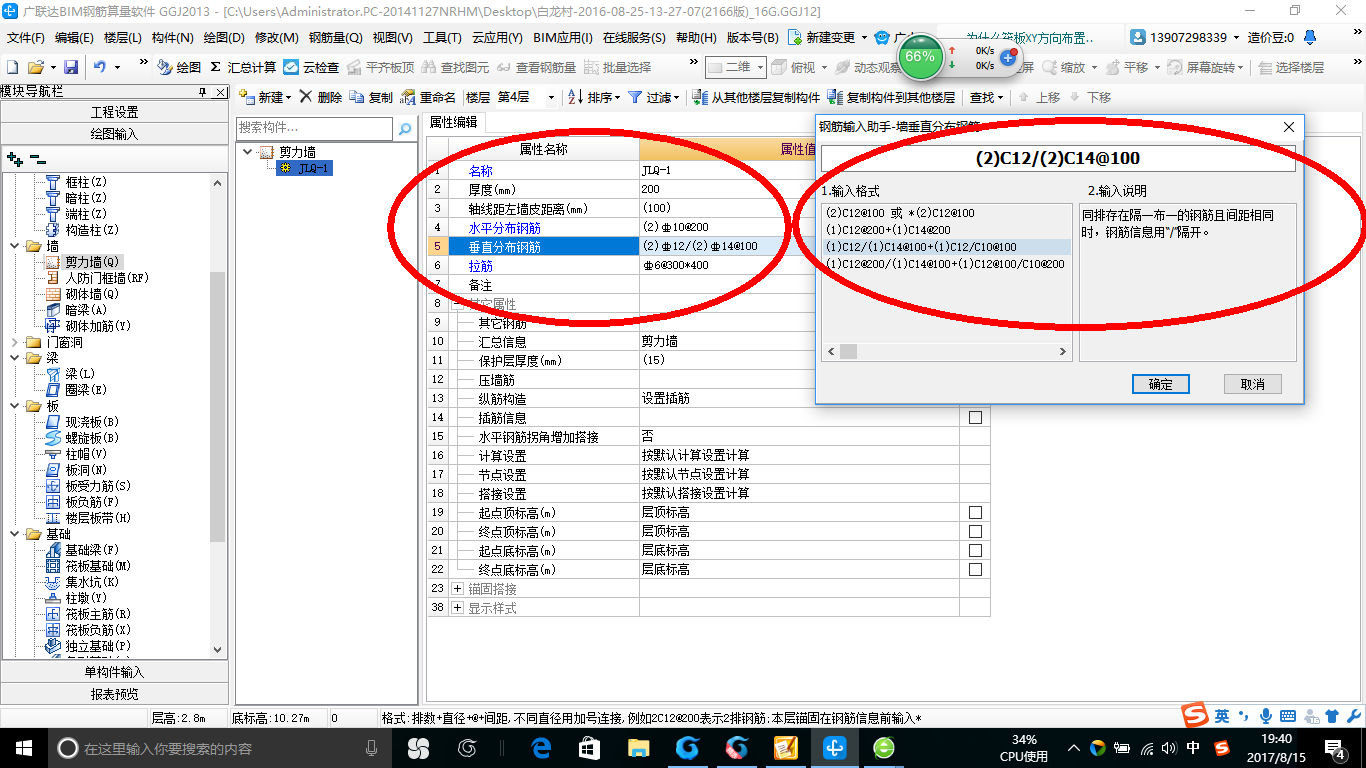Viewport: 1366px width, 768px height.
Task: Click the undo arrow icon
Action: [100, 67]
